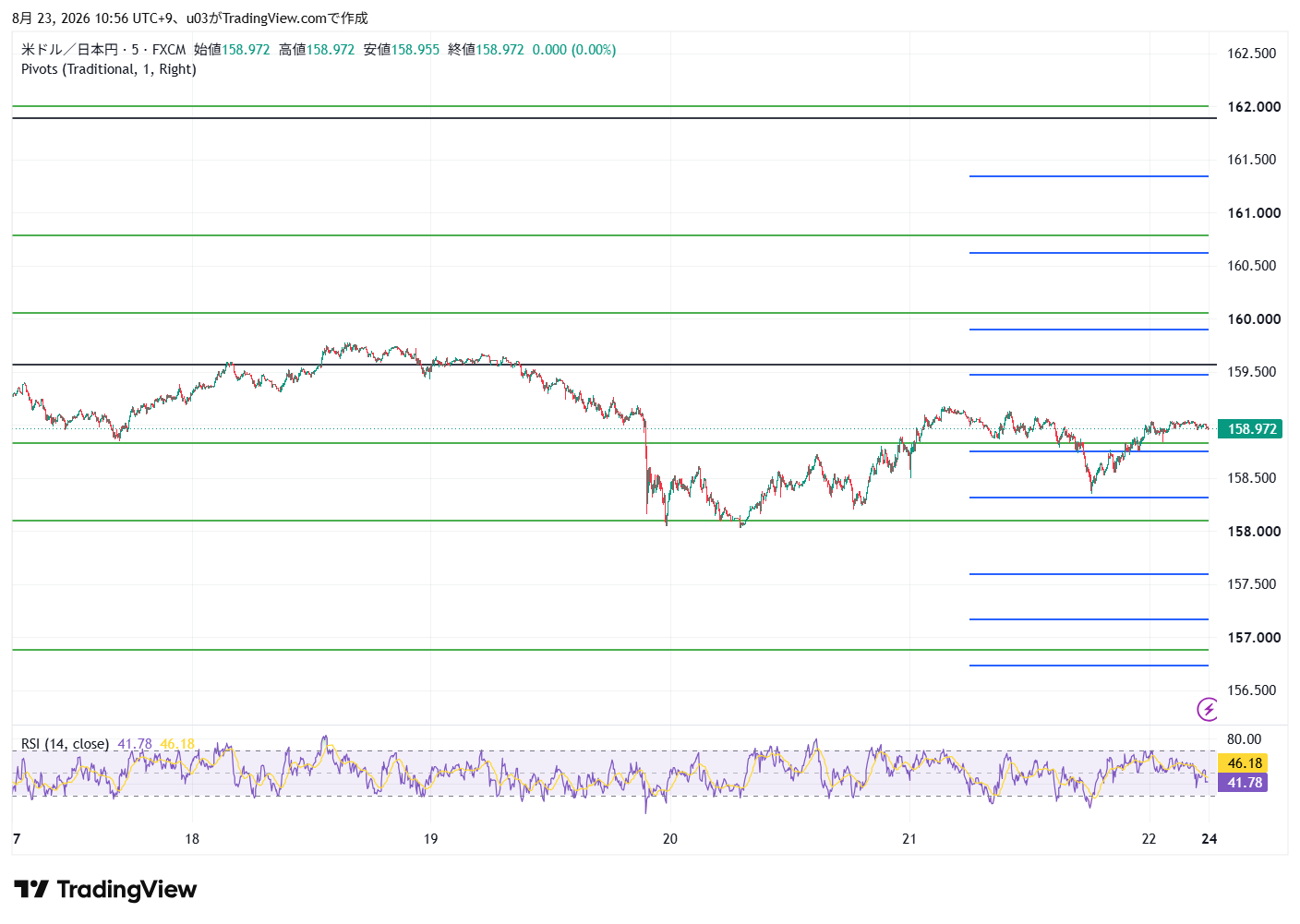
Task: Click the 162.000 price axis label
Action: tap(1254, 107)
